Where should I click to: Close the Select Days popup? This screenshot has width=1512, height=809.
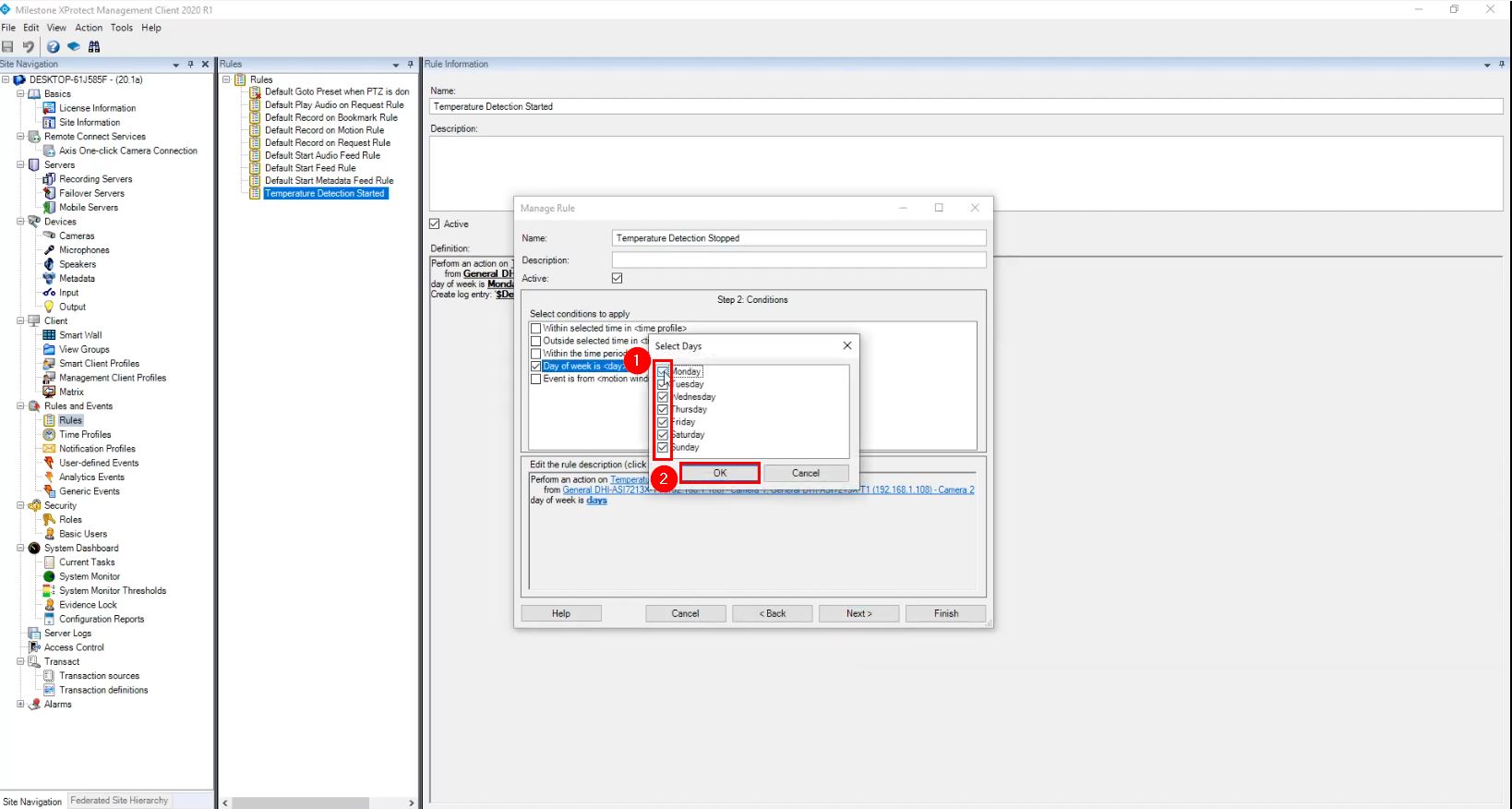[847, 345]
